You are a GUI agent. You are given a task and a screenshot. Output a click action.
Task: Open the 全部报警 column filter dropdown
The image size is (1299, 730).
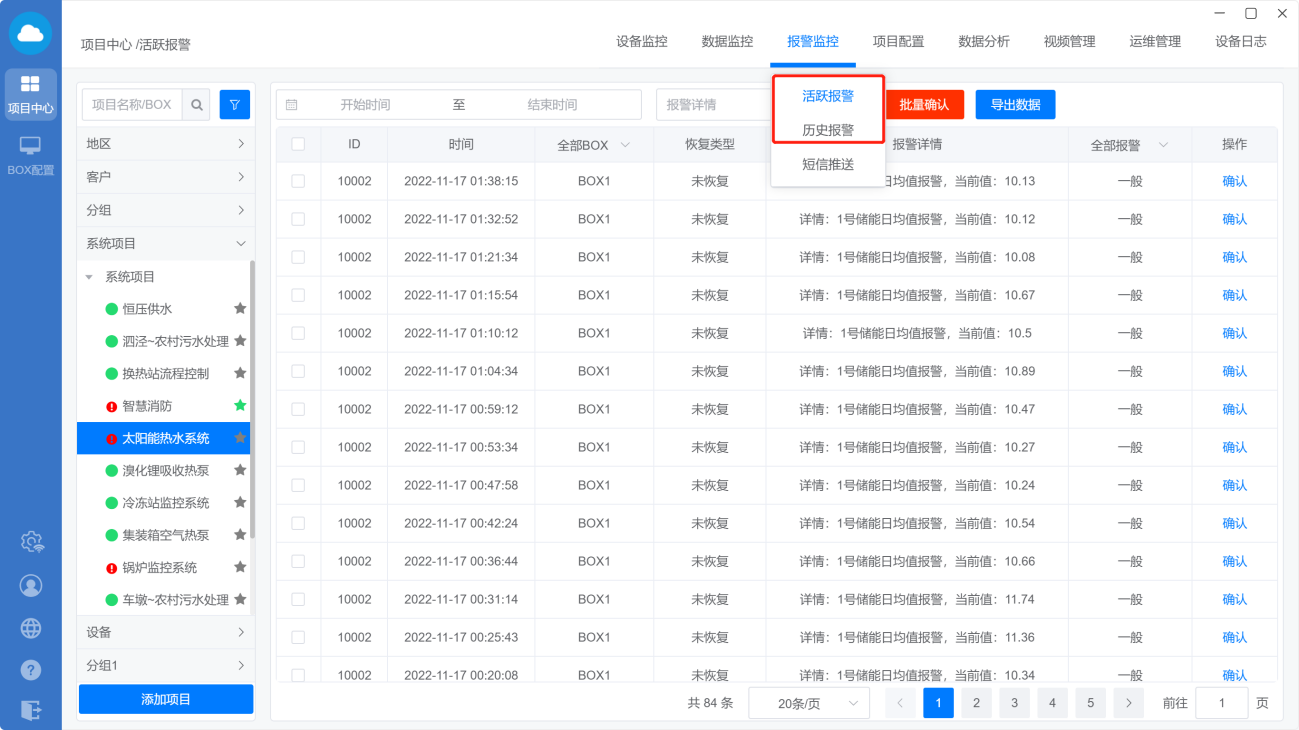[1130, 145]
